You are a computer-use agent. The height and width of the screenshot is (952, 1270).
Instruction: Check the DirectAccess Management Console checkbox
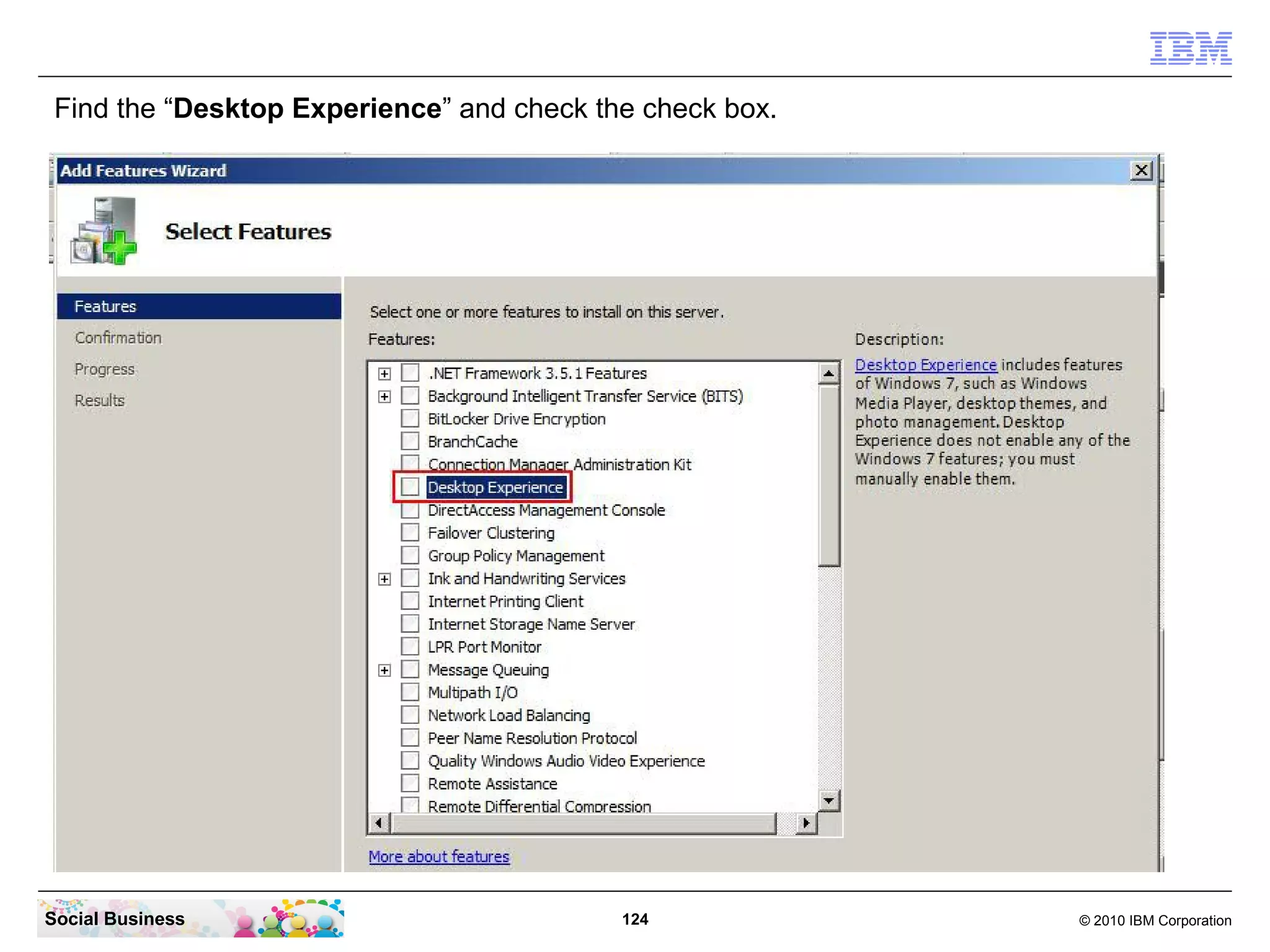coord(410,510)
